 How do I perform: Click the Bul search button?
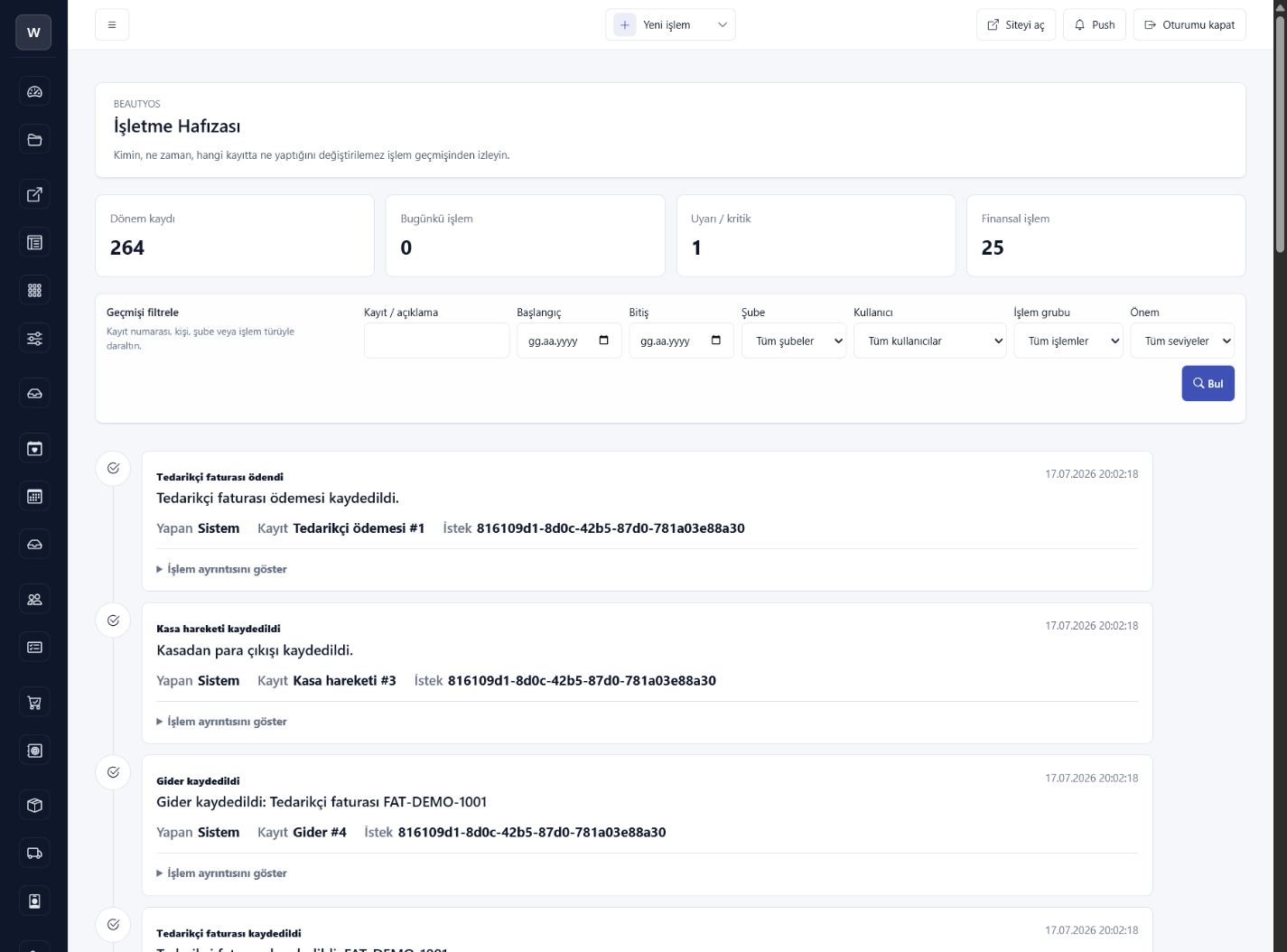tap(1208, 383)
